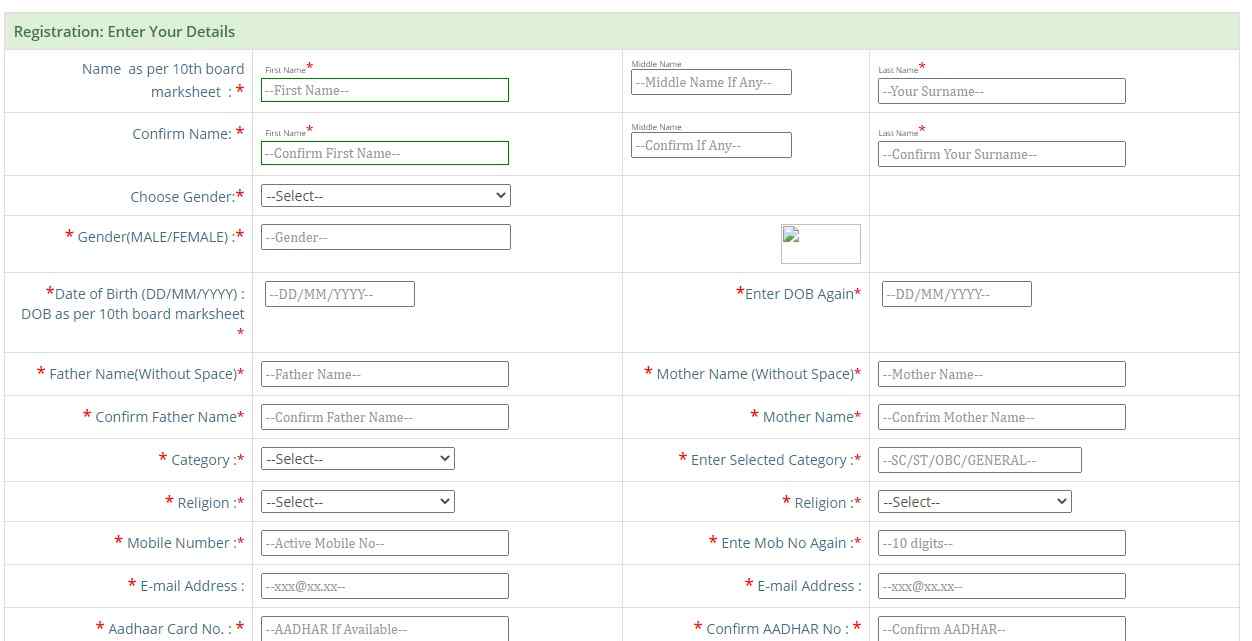Open the left Religion dropdown
This screenshot has width=1252, height=641.
[357, 502]
